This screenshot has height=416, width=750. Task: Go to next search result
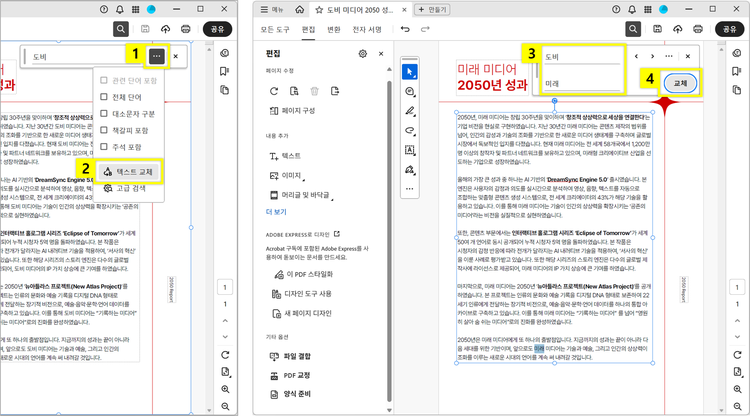point(652,56)
